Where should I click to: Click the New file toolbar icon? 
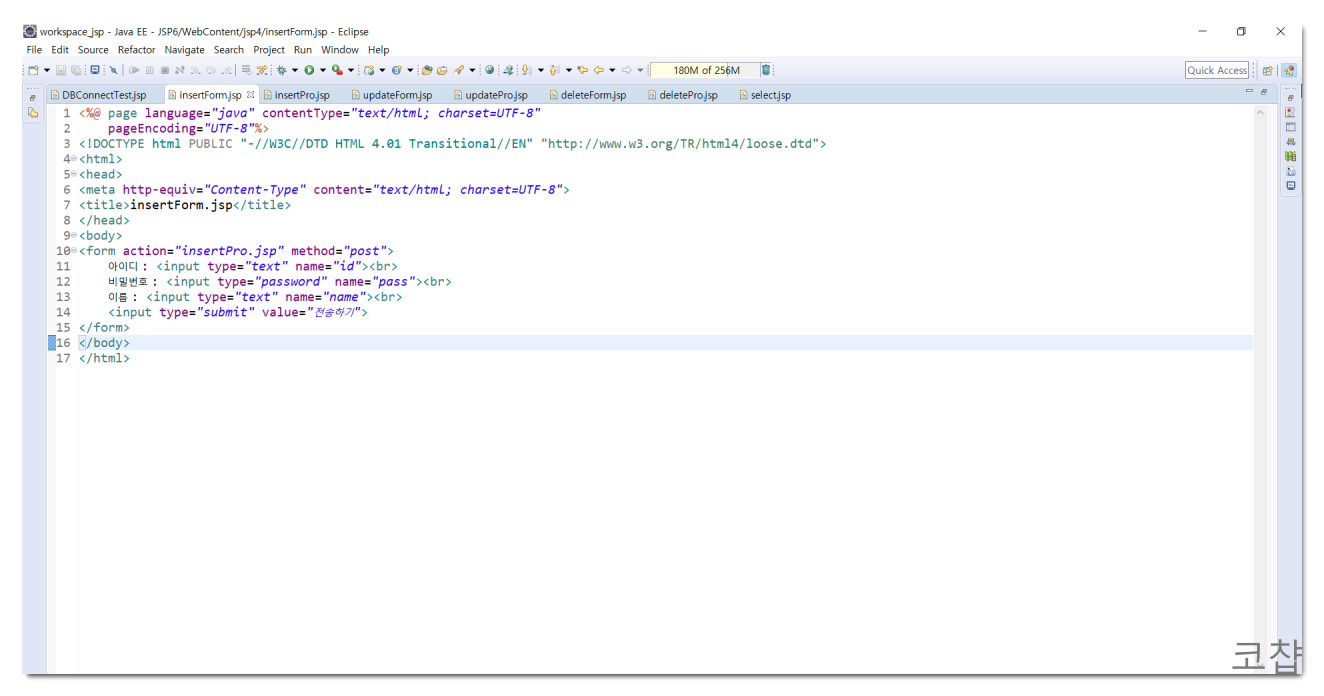click(32, 70)
